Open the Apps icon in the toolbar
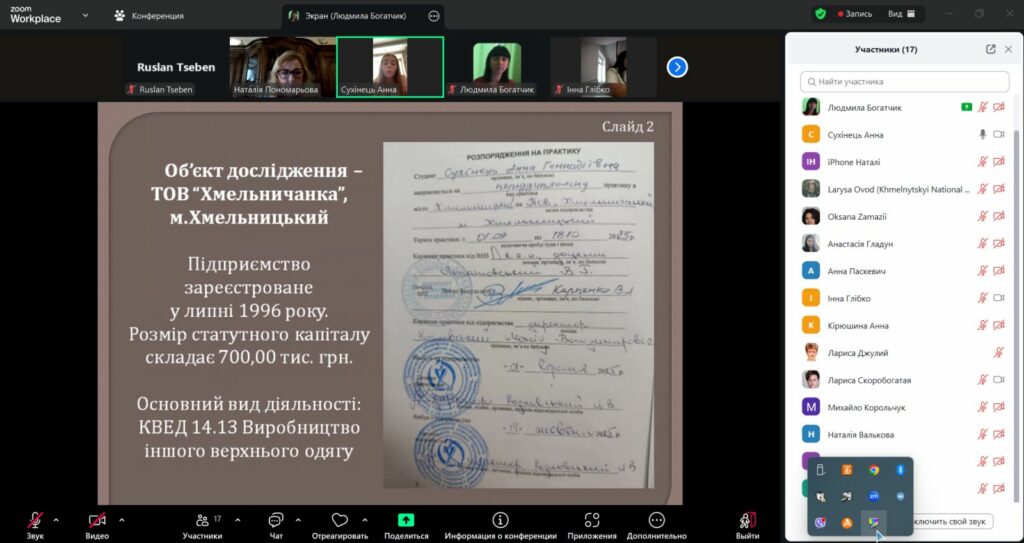This screenshot has height=543, width=1024. tap(591, 520)
